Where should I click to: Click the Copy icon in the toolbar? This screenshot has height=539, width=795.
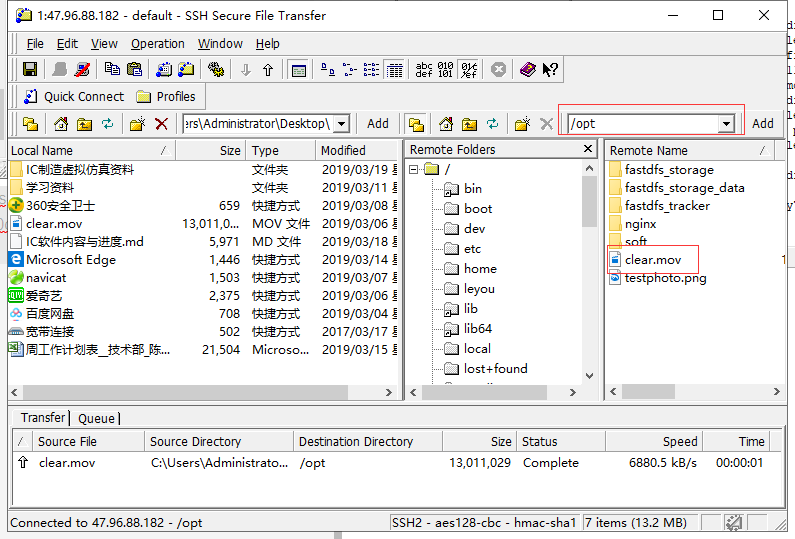tap(112, 69)
